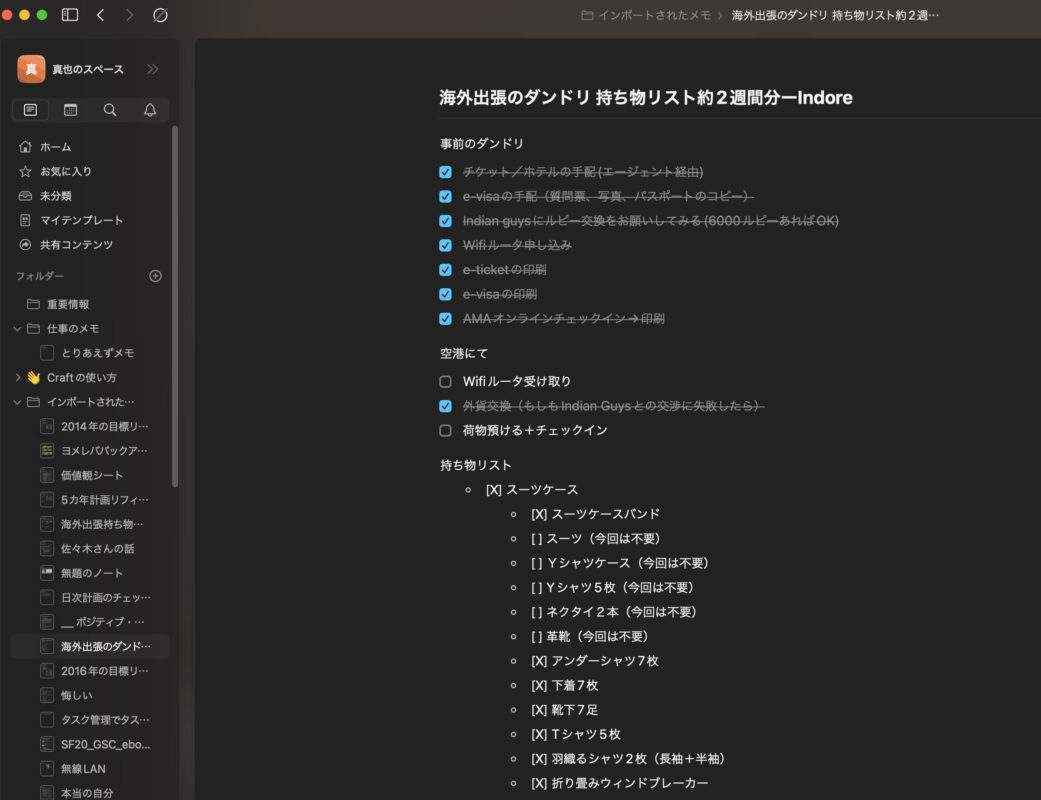Click the sidebar vertical scrollbar
The image size is (1041, 800).
click(x=176, y=300)
